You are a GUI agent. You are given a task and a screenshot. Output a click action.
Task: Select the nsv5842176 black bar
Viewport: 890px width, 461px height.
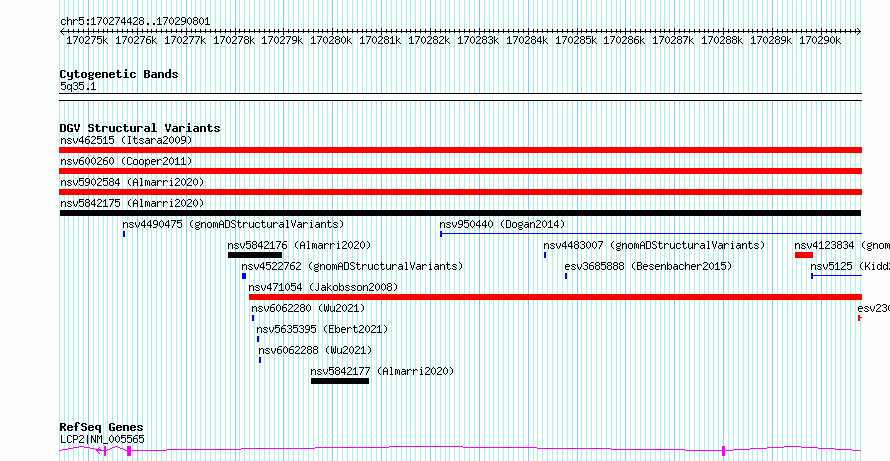tap(255, 255)
